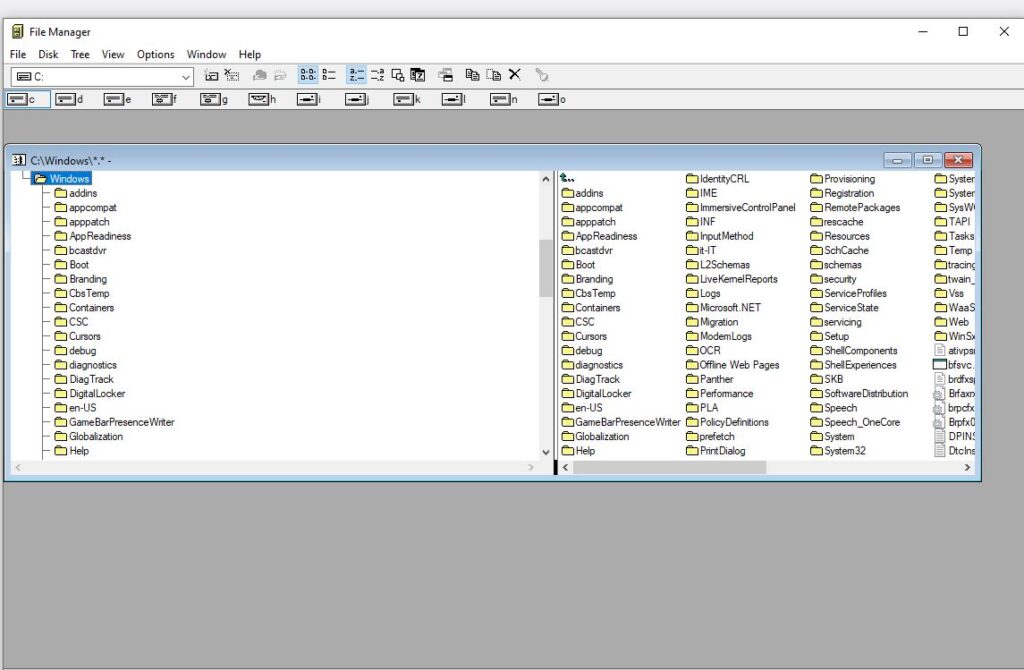Viewport: 1024px width, 670px height.
Task: Sort files by size via toolbar
Action: [x=398, y=76]
